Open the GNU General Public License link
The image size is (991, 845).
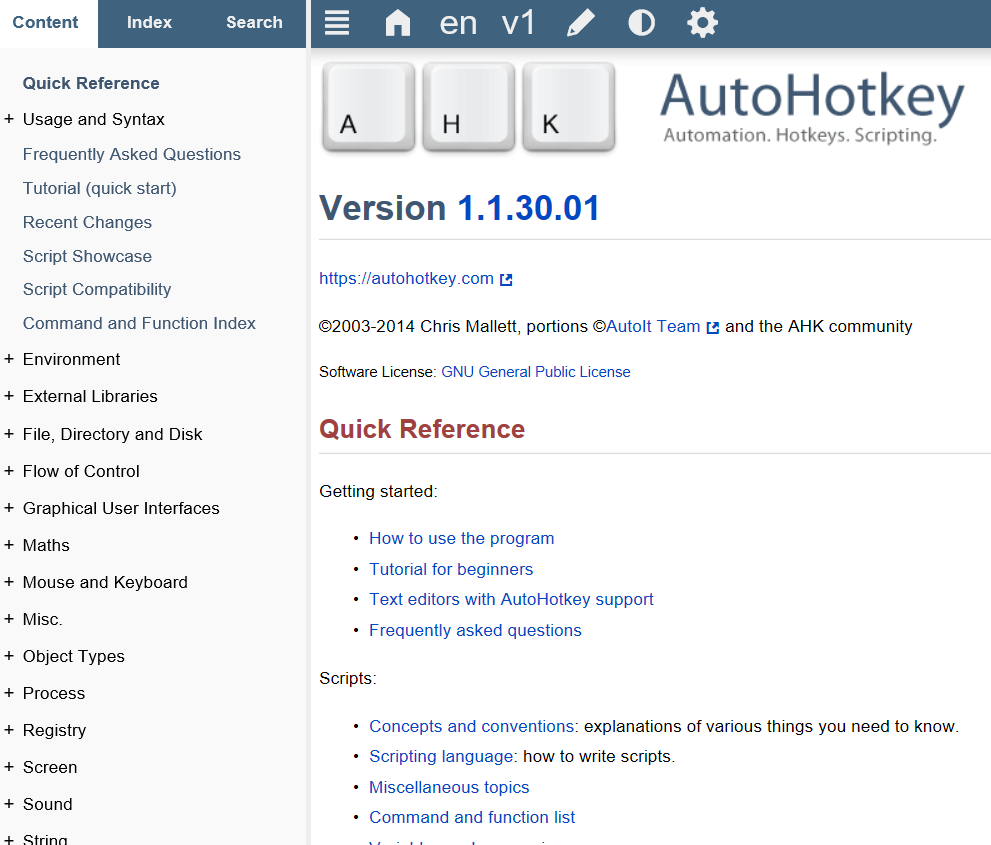coord(536,372)
